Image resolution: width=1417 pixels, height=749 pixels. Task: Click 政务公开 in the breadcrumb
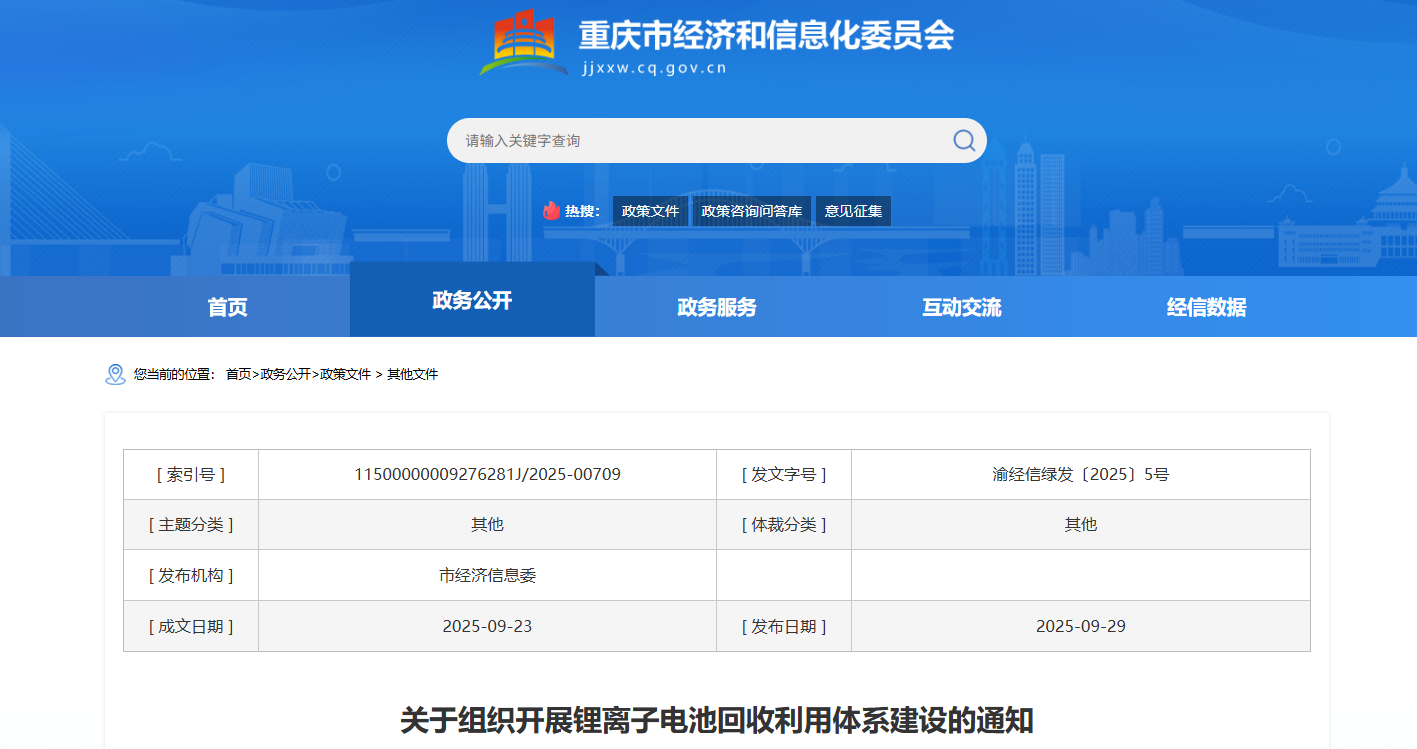click(286, 374)
